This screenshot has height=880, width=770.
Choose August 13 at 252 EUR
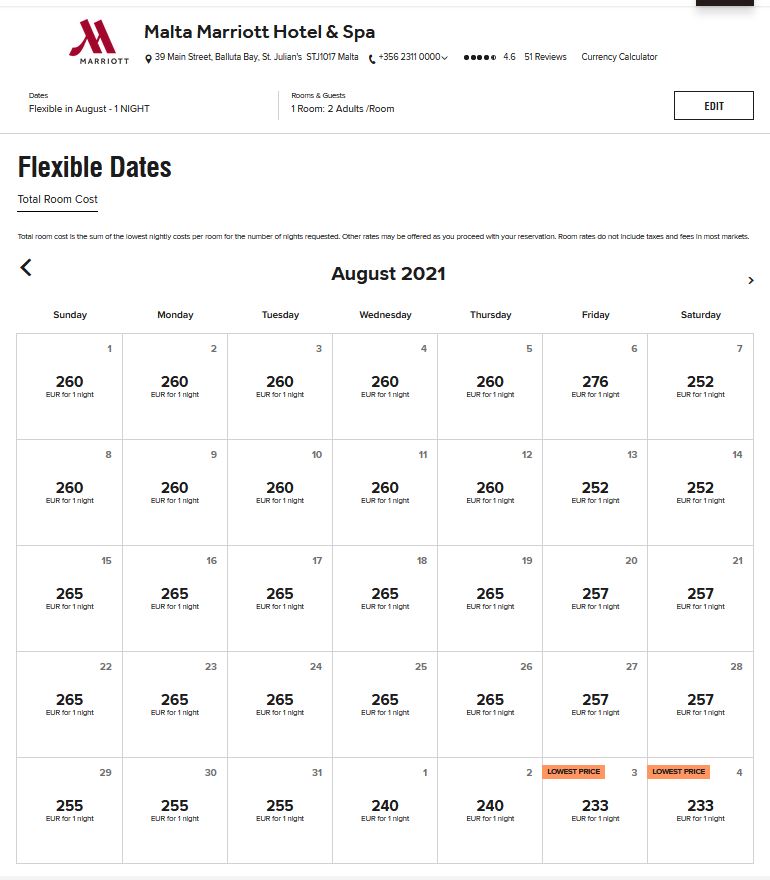point(595,492)
